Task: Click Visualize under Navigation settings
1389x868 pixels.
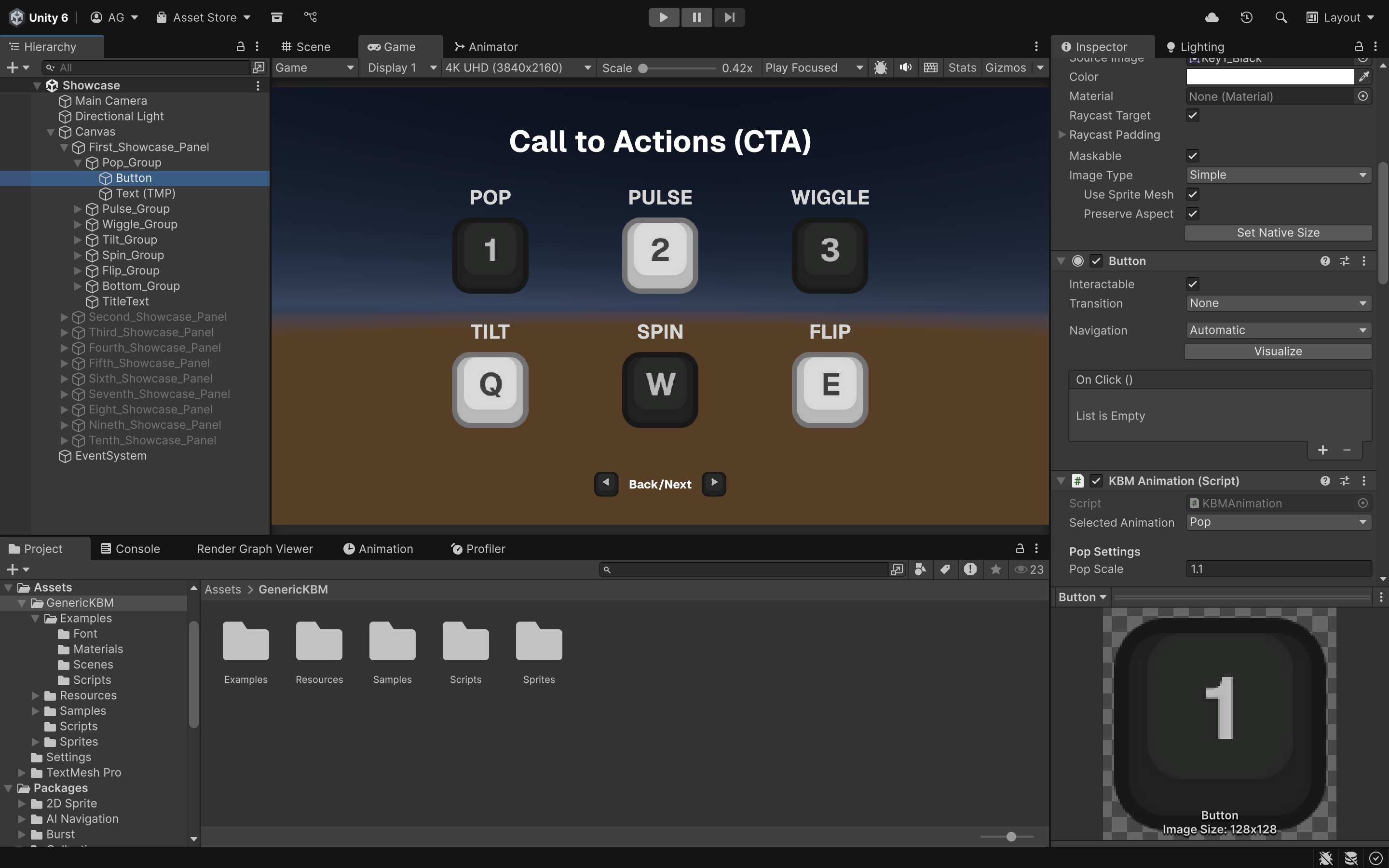Action: [x=1278, y=351]
